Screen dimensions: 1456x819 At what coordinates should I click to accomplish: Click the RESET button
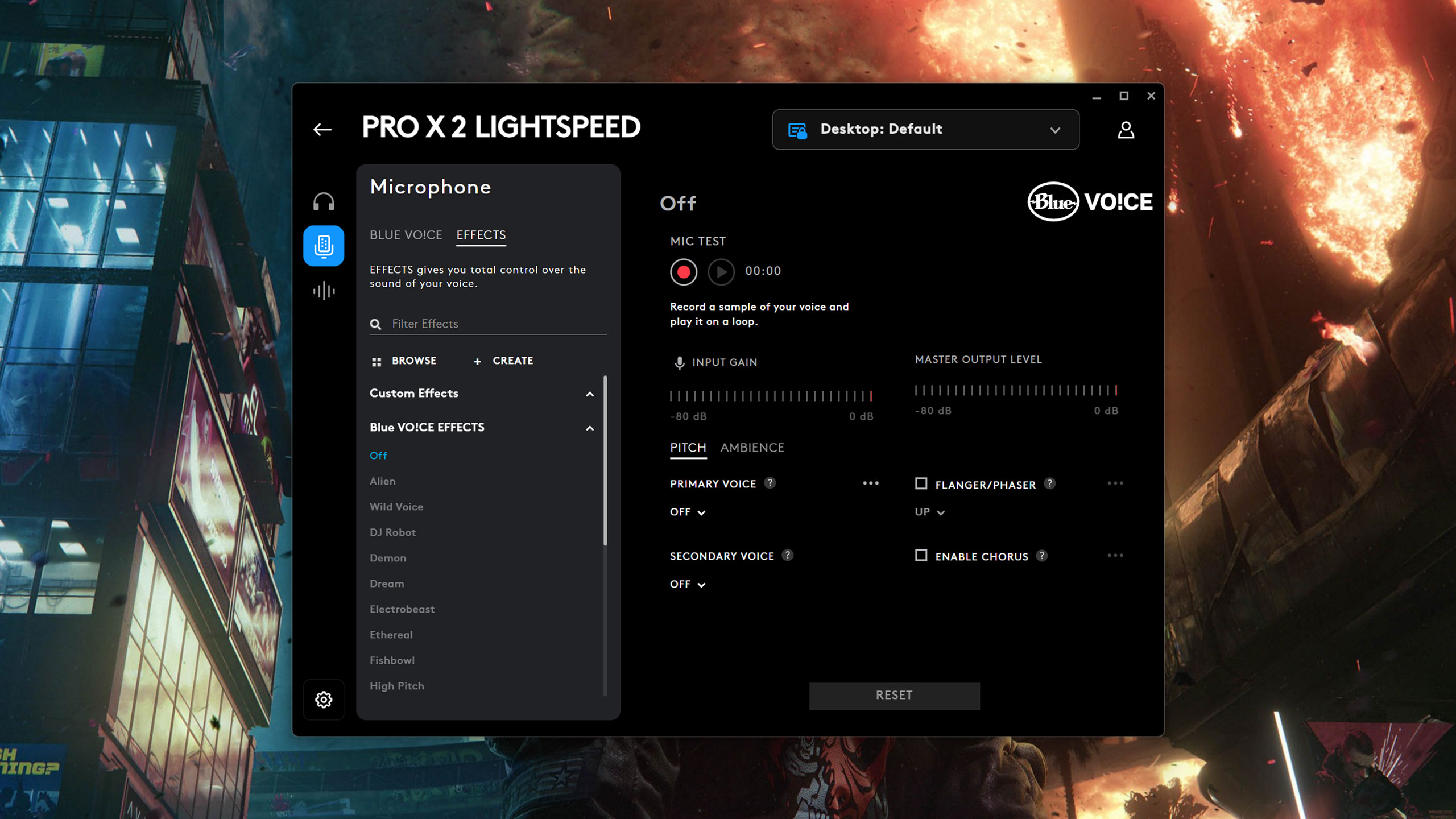coord(894,696)
